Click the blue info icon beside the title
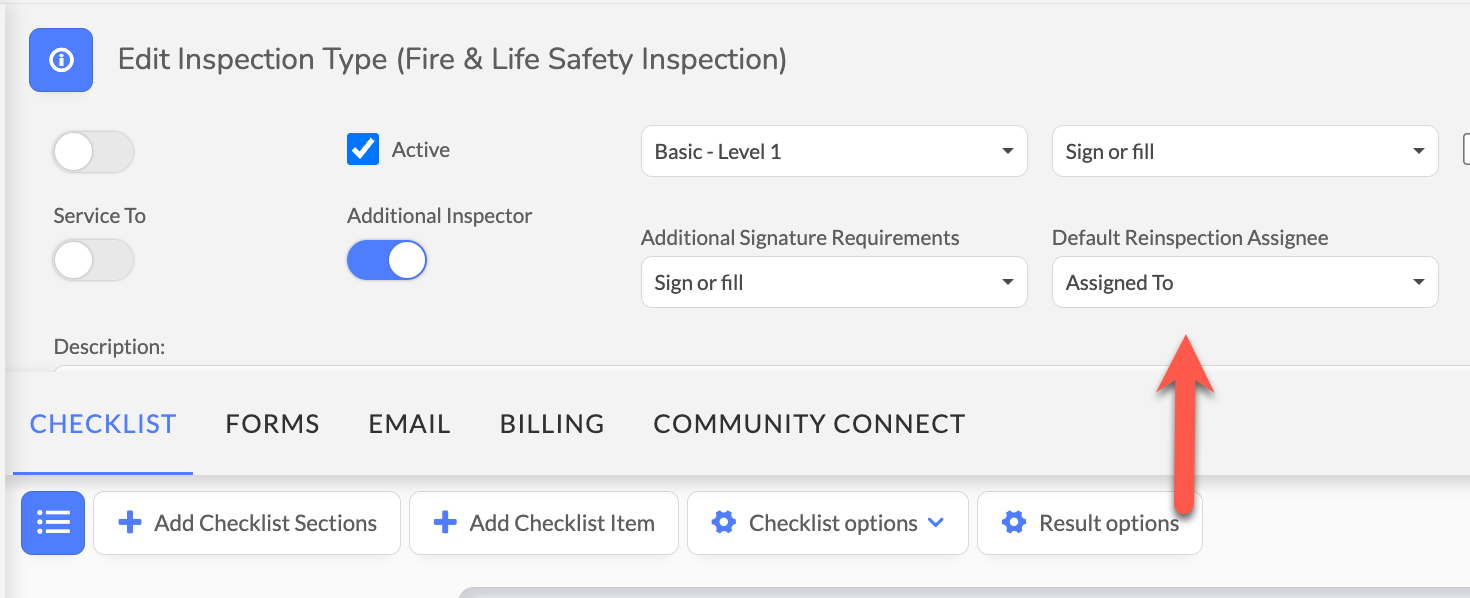Screen dimensions: 1470x598 click(x=61, y=60)
